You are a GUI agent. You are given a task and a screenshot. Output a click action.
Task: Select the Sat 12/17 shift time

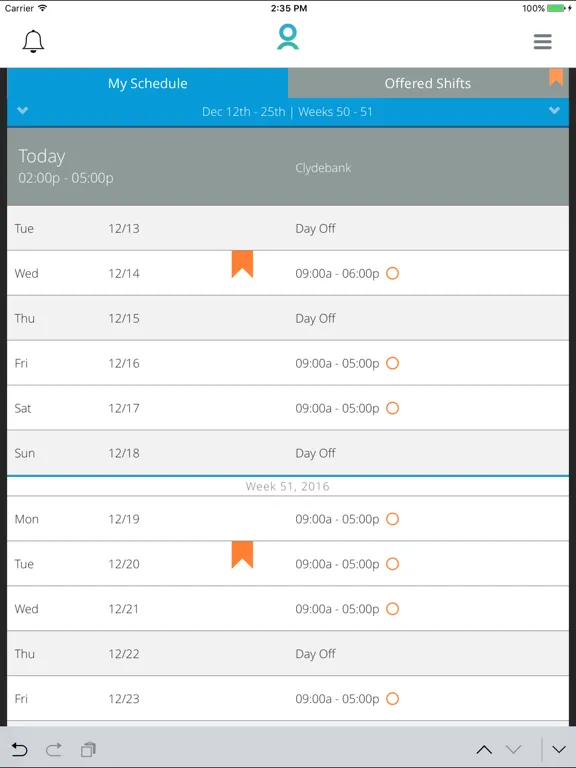(x=337, y=408)
